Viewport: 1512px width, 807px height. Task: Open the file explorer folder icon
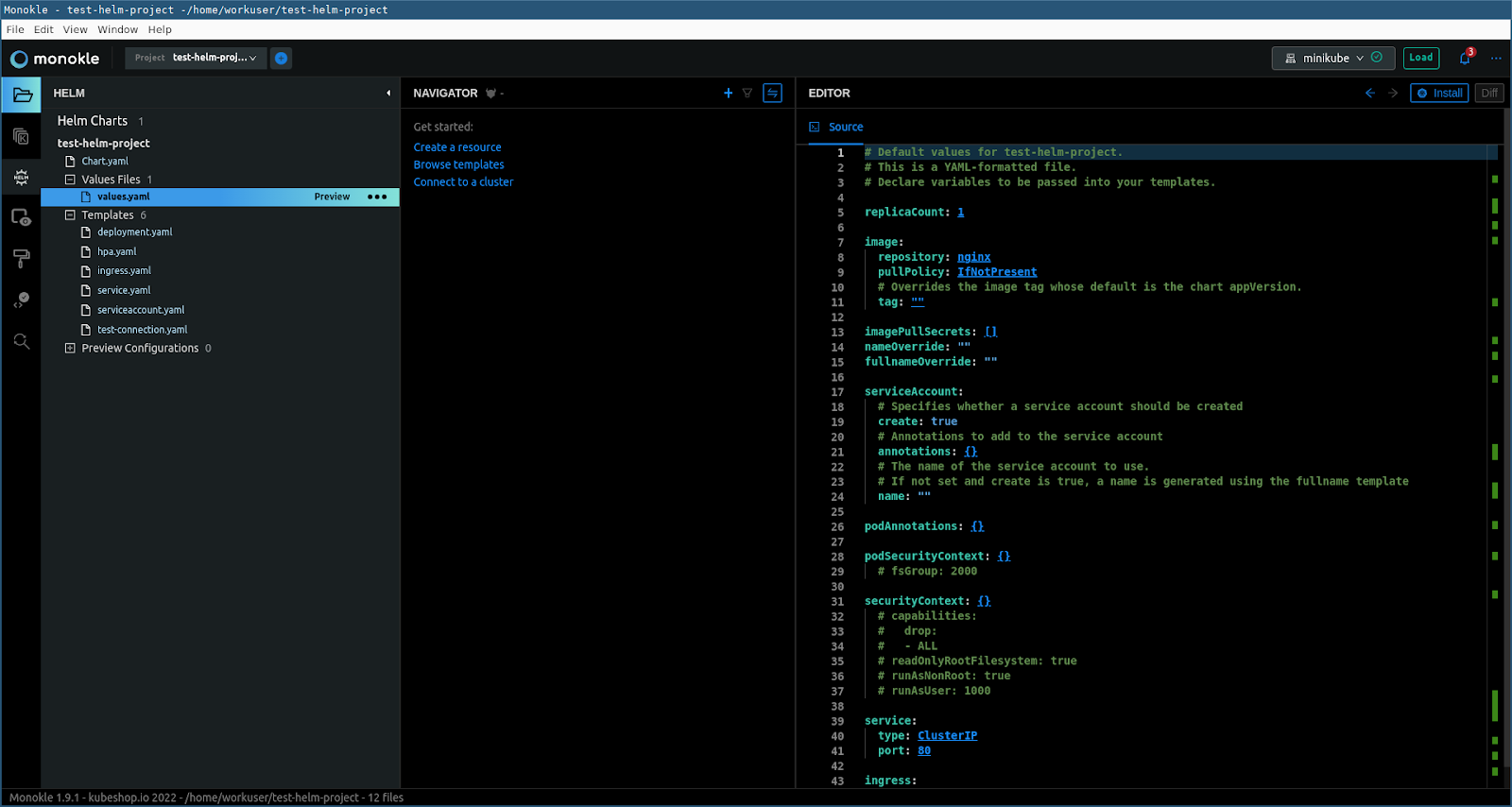[x=21, y=94]
